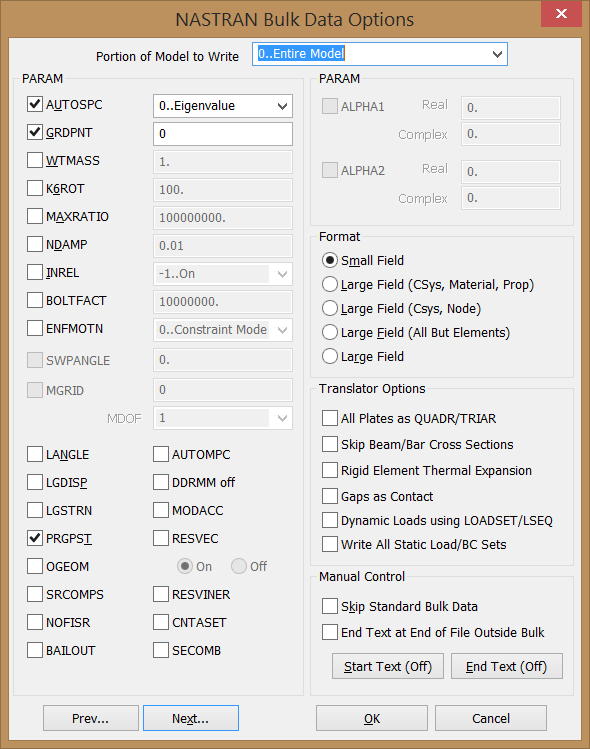Click the Start Text (Off) button
The width and height of the screenshot is (590, 749).
coord(388,666)
